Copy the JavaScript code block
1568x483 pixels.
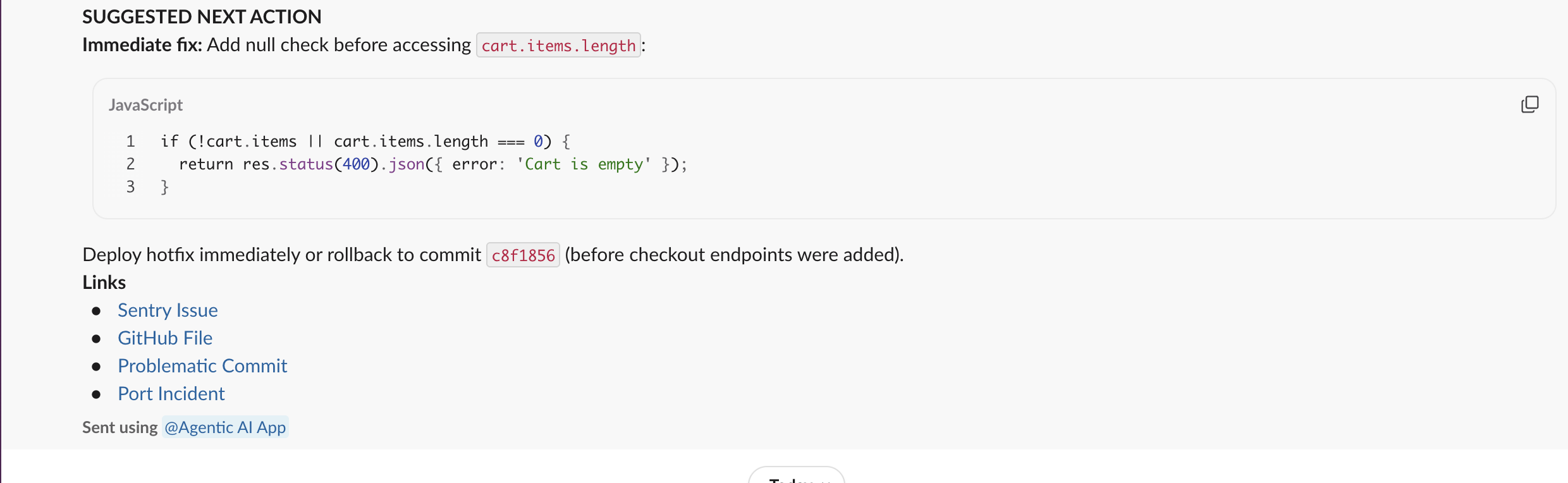(x=1529, y=104)
